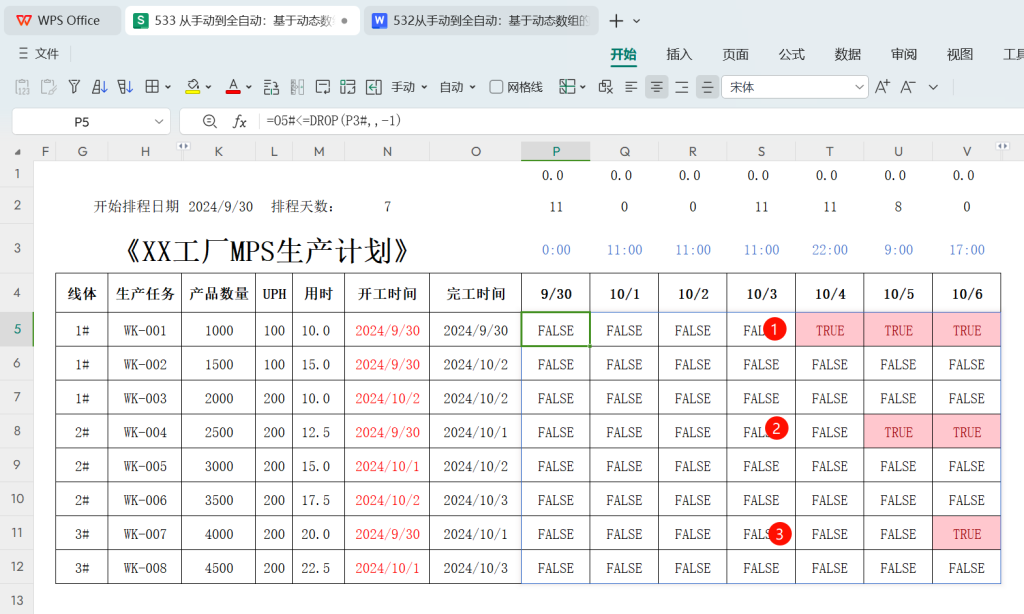Expand borders dropdown arrow
Viewport: 1024px width, 614px height.
tap(168, 87)
